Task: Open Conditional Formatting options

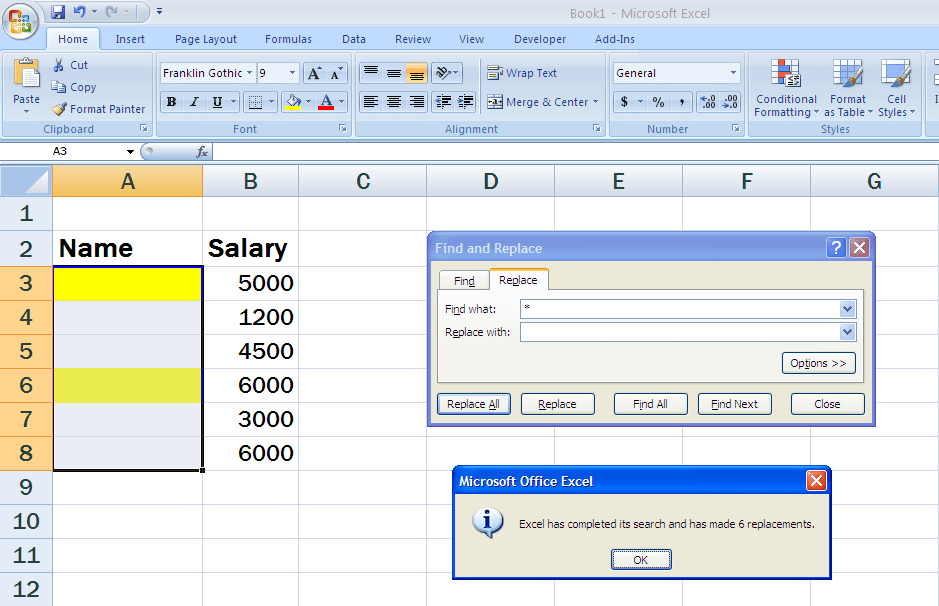Action: coord(786,88)
